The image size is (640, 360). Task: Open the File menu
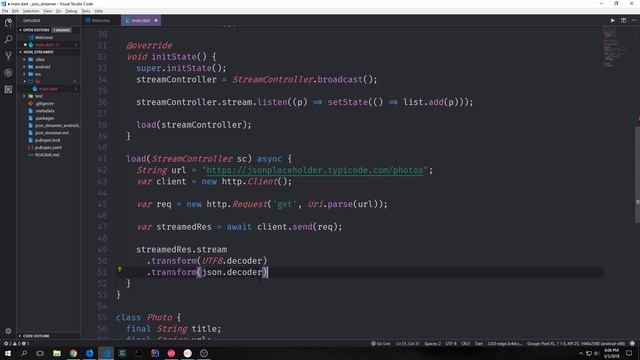pyautogui.click(x=5, y=11)
